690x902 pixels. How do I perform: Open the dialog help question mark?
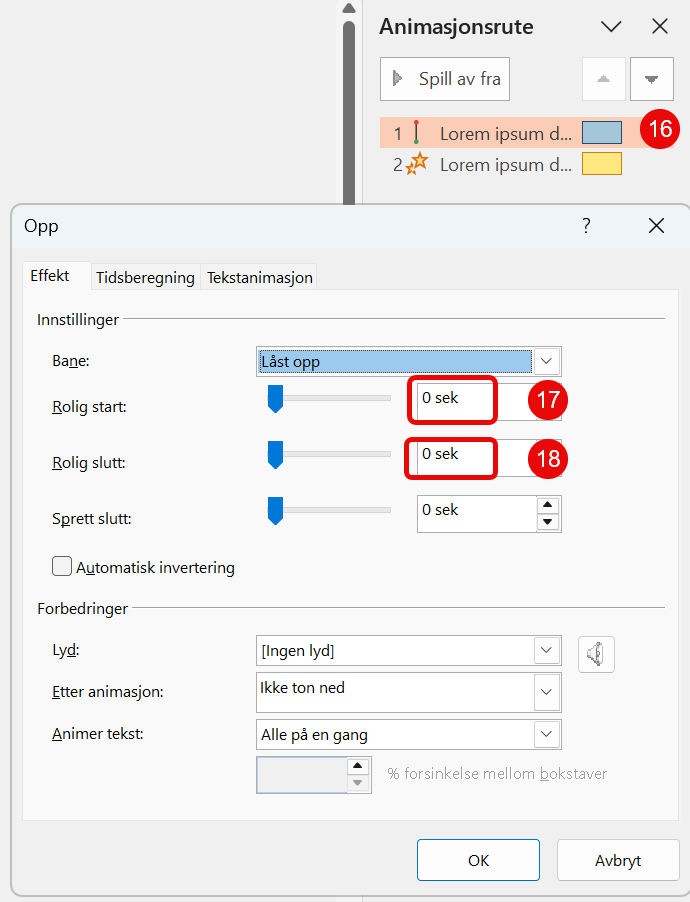pyautogui.click(x=586, y=226)
